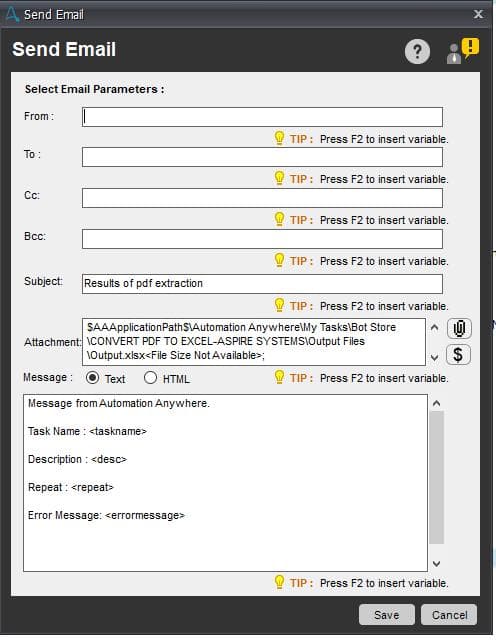Click the paperclip attach file icon

[459, 328]
